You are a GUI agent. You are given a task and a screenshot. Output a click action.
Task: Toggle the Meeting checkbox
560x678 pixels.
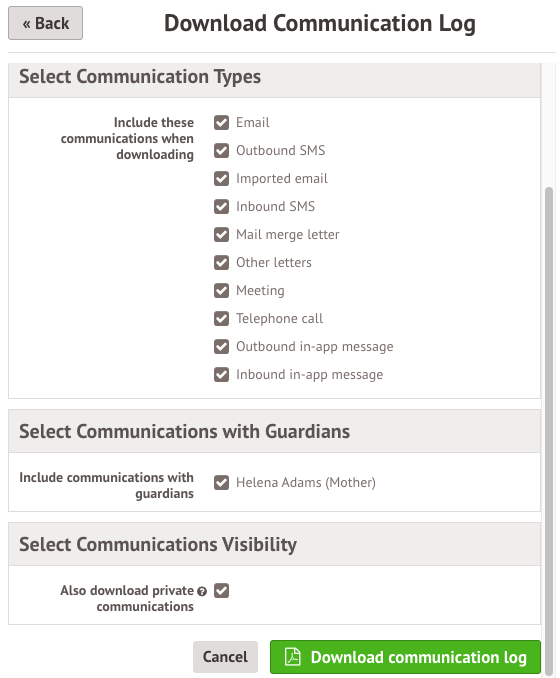[221, 291]
